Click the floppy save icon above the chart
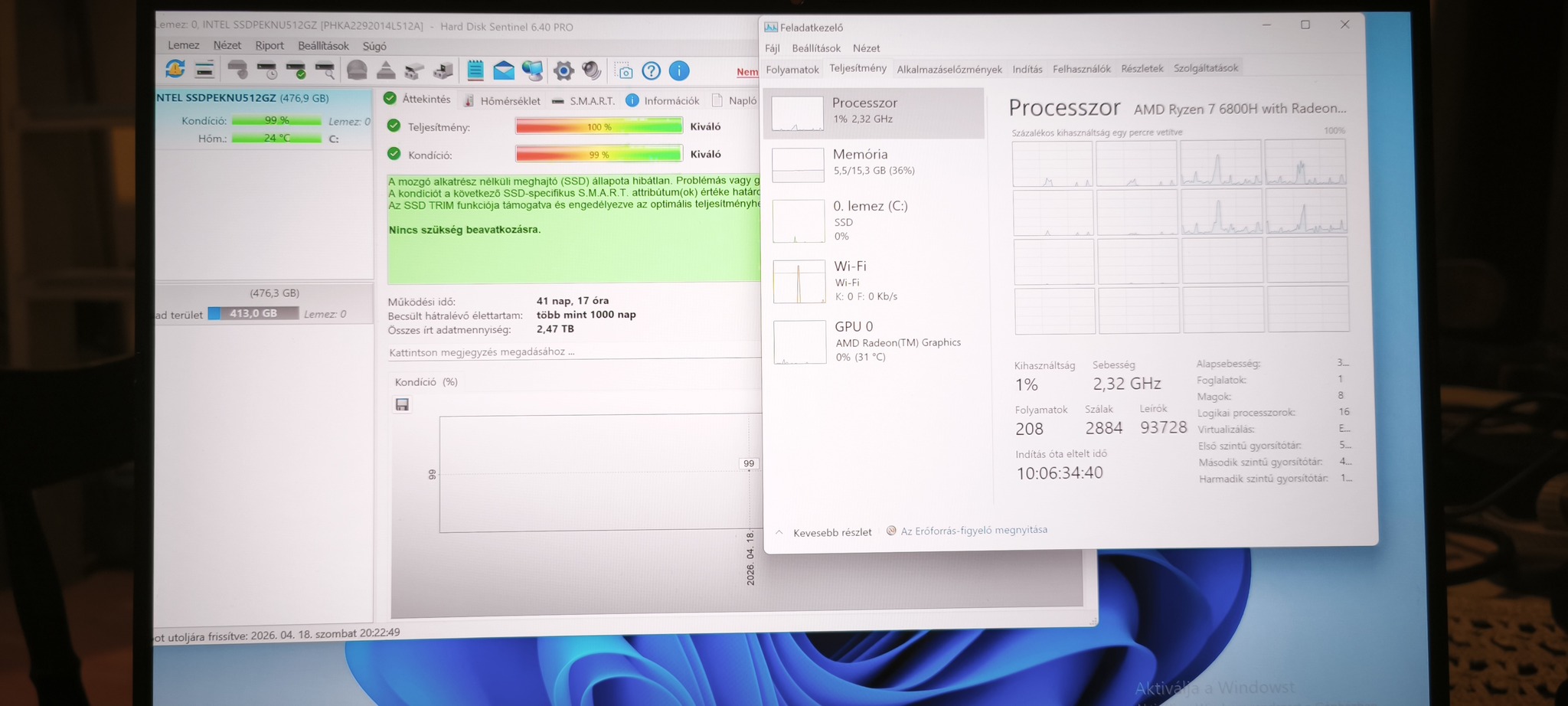The height and width of the screenshot is (706, 1568). pyautogui.click(x=402, y=404)
